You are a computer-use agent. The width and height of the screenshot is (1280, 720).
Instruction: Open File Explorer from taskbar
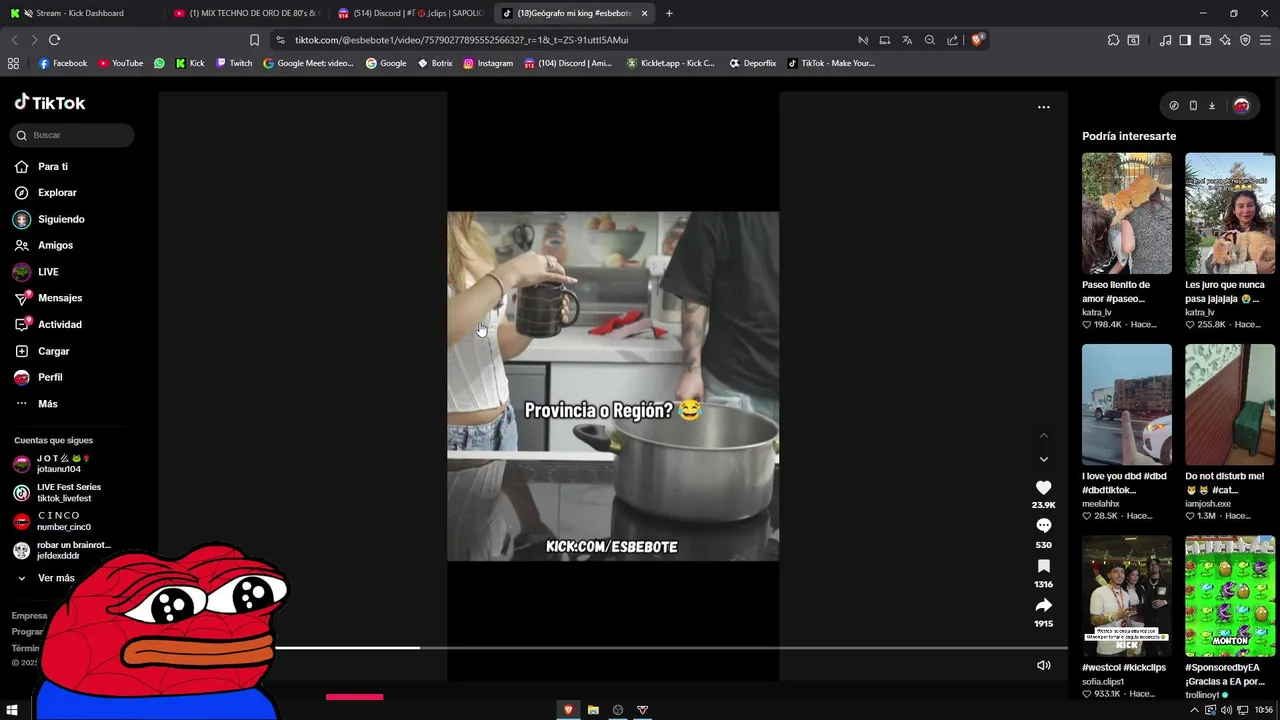[x=593, y=710]
